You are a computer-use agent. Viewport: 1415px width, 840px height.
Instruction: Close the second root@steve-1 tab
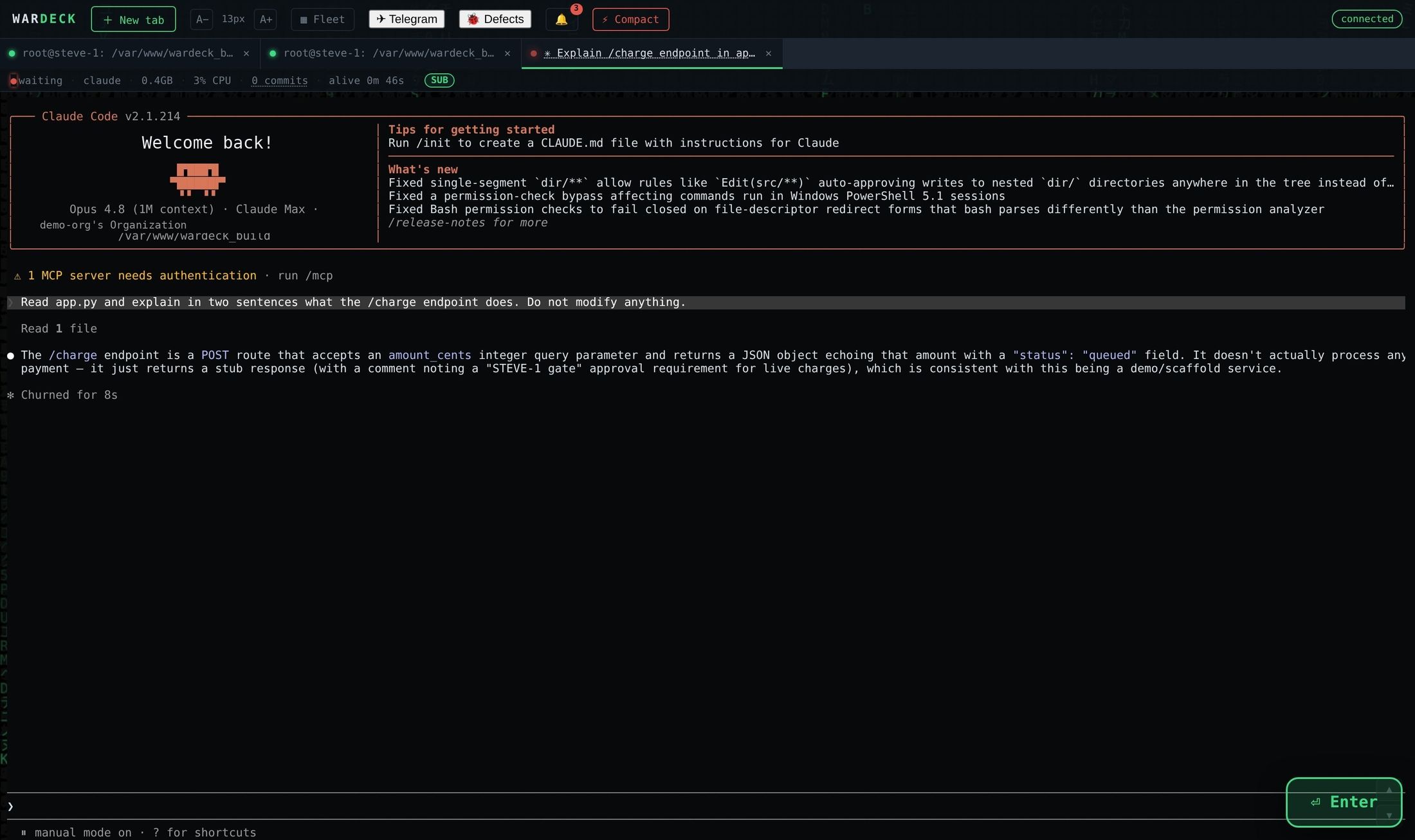click(x=507, y=53)
